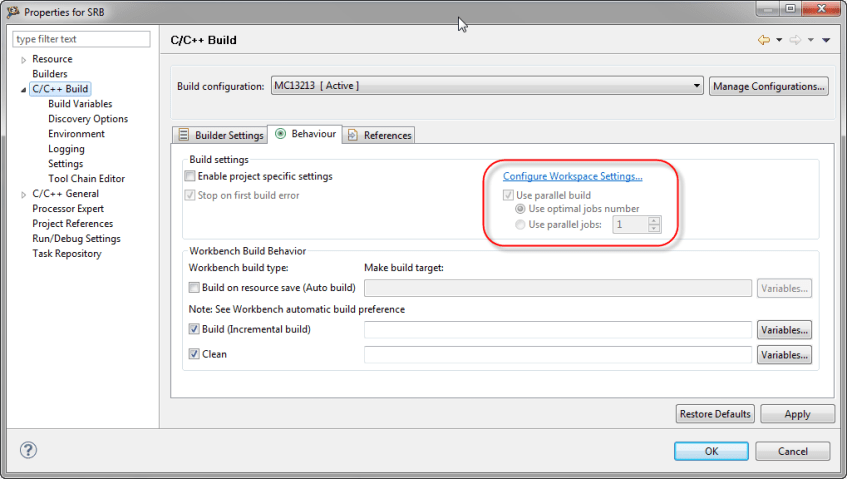Open the Build configuration combo box

click(487, 86)
